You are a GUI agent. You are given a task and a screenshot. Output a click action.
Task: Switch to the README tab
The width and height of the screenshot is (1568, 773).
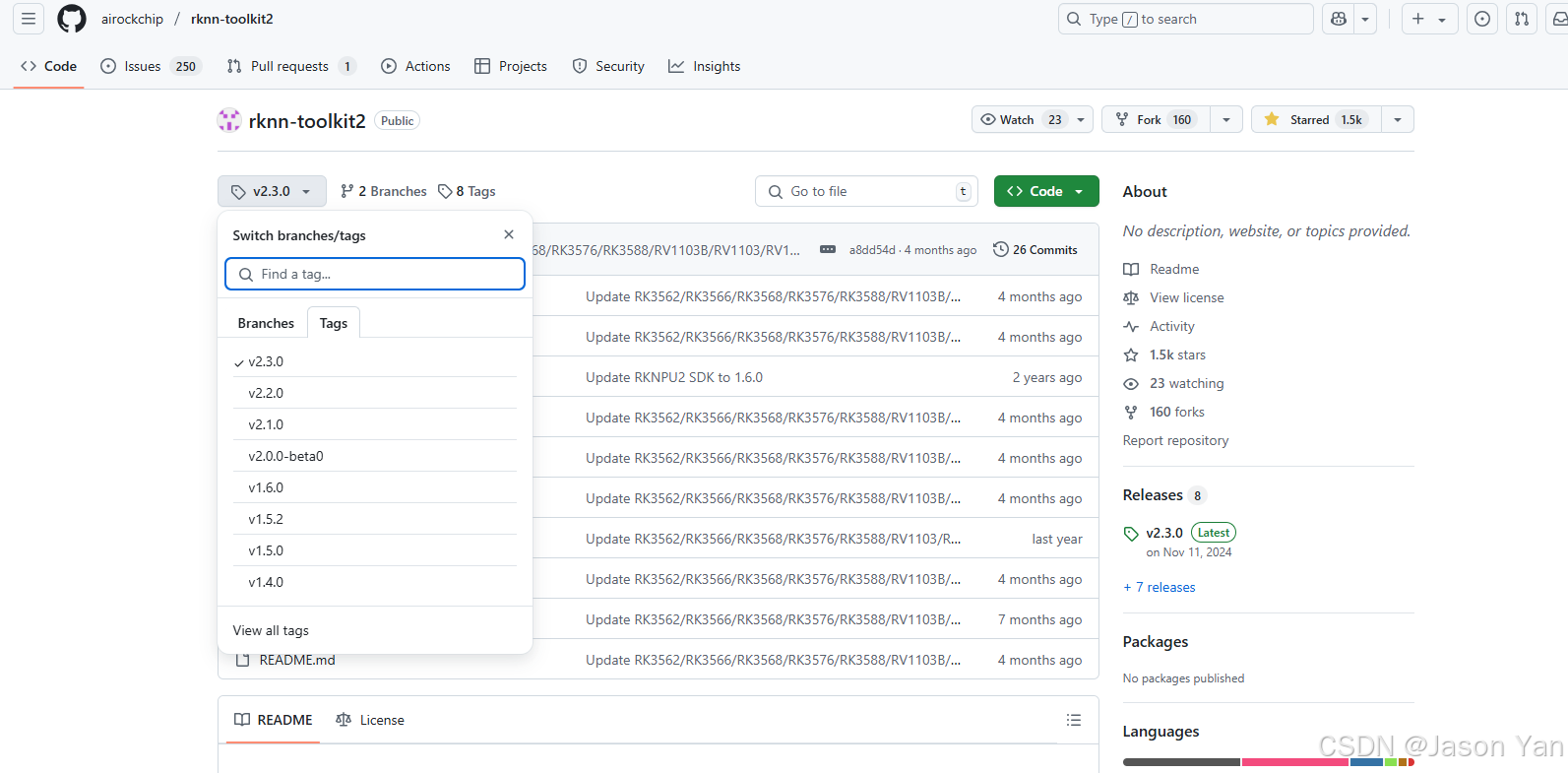tap(274, 720)
